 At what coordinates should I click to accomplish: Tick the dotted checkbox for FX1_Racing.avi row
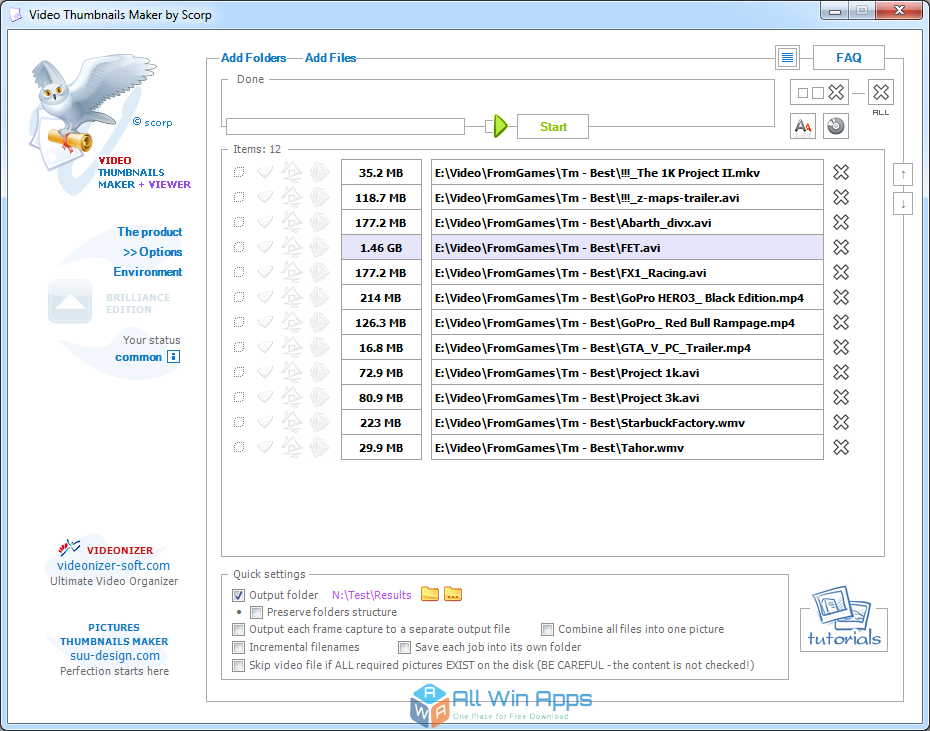coord(238,272)
